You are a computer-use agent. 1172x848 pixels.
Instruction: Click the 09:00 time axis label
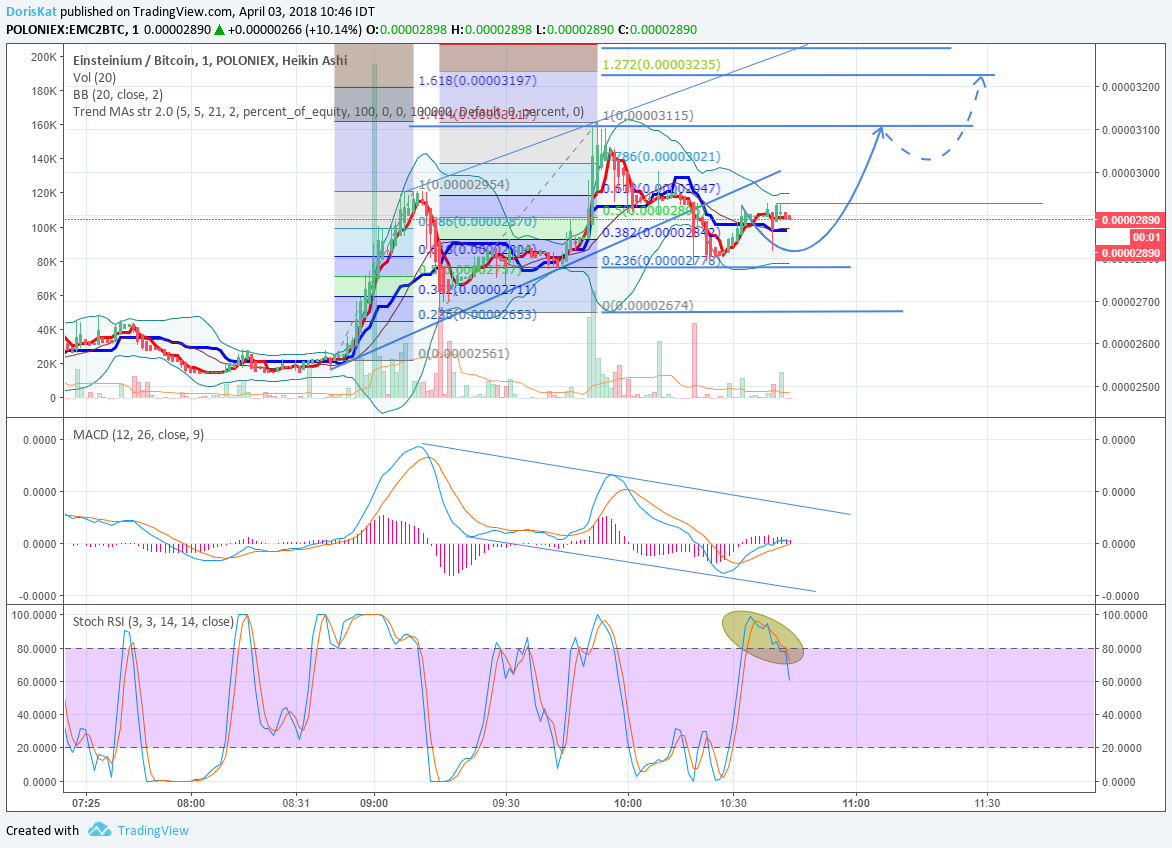click(374, 803)
